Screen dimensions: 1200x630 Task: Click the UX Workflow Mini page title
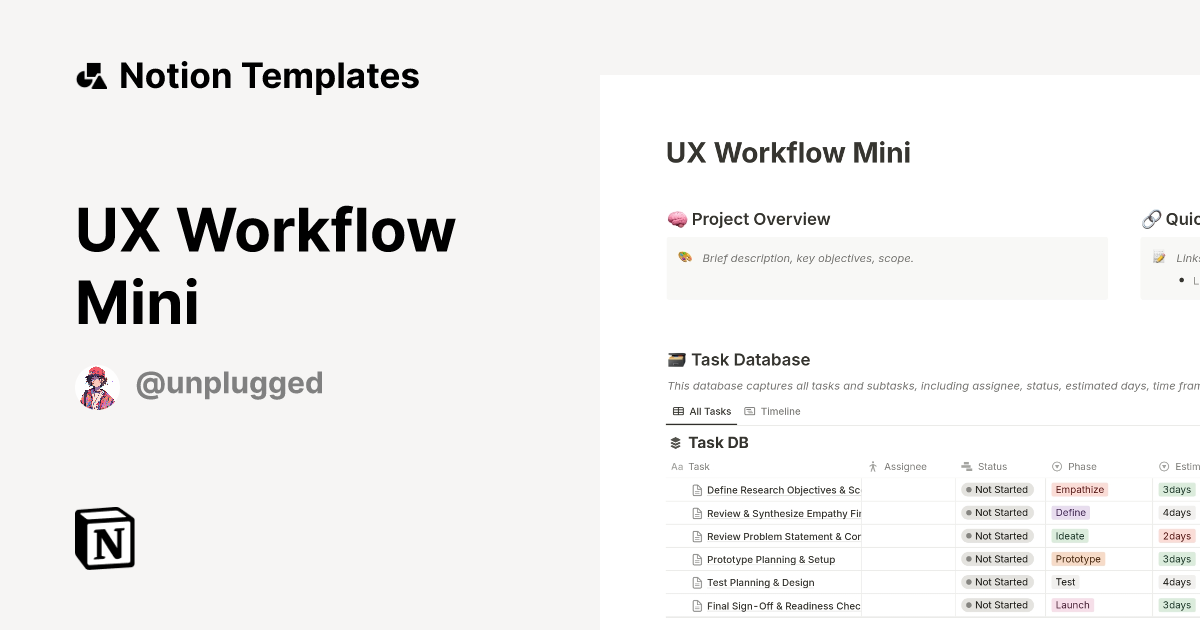pos(788,153)
